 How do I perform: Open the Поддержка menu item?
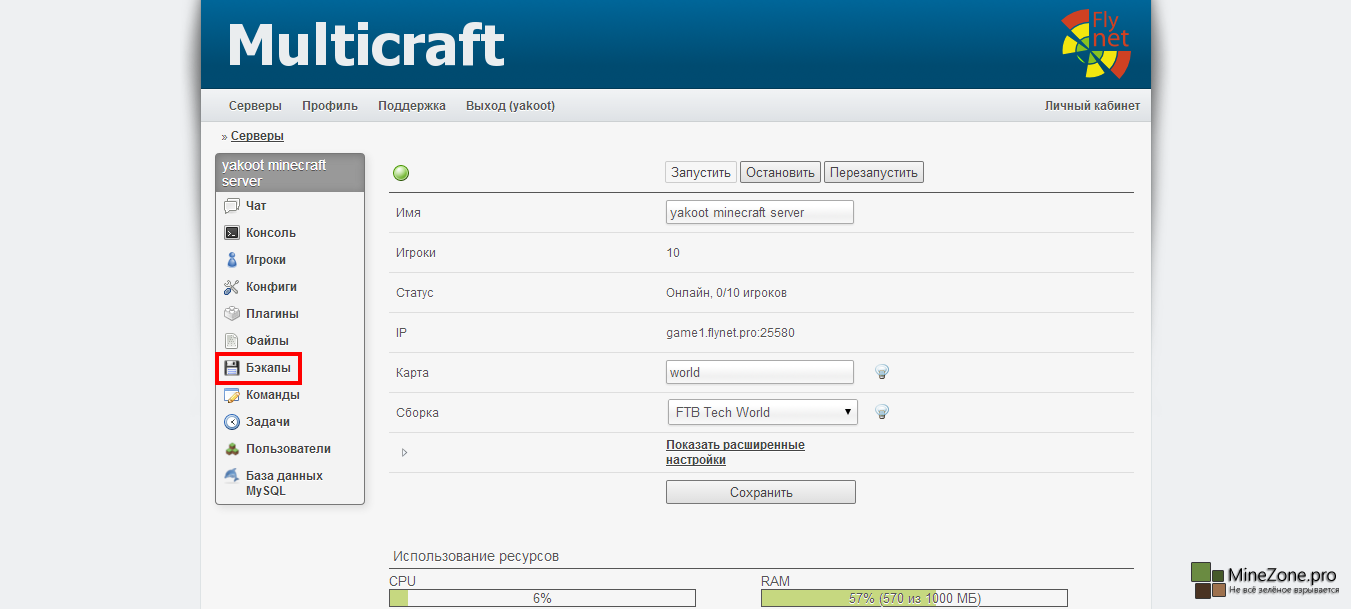tap(412, 106)
